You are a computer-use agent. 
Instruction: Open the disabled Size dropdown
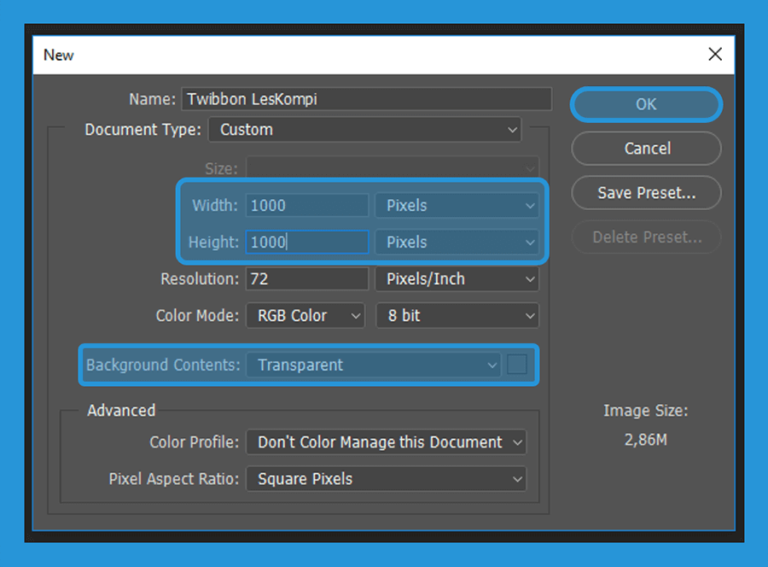pyautogui.click(x=392, y=169)
